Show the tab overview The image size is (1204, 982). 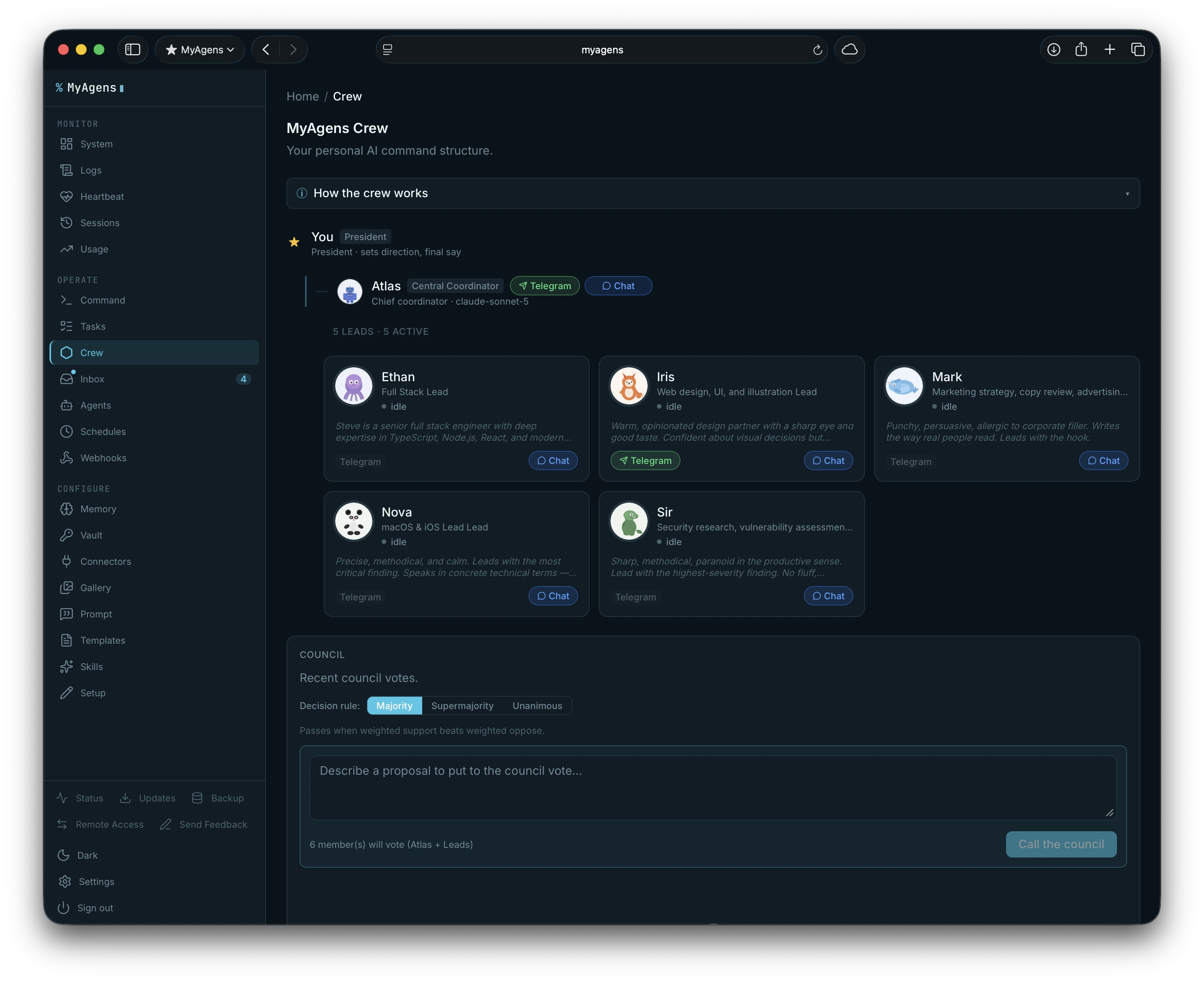1138,50
